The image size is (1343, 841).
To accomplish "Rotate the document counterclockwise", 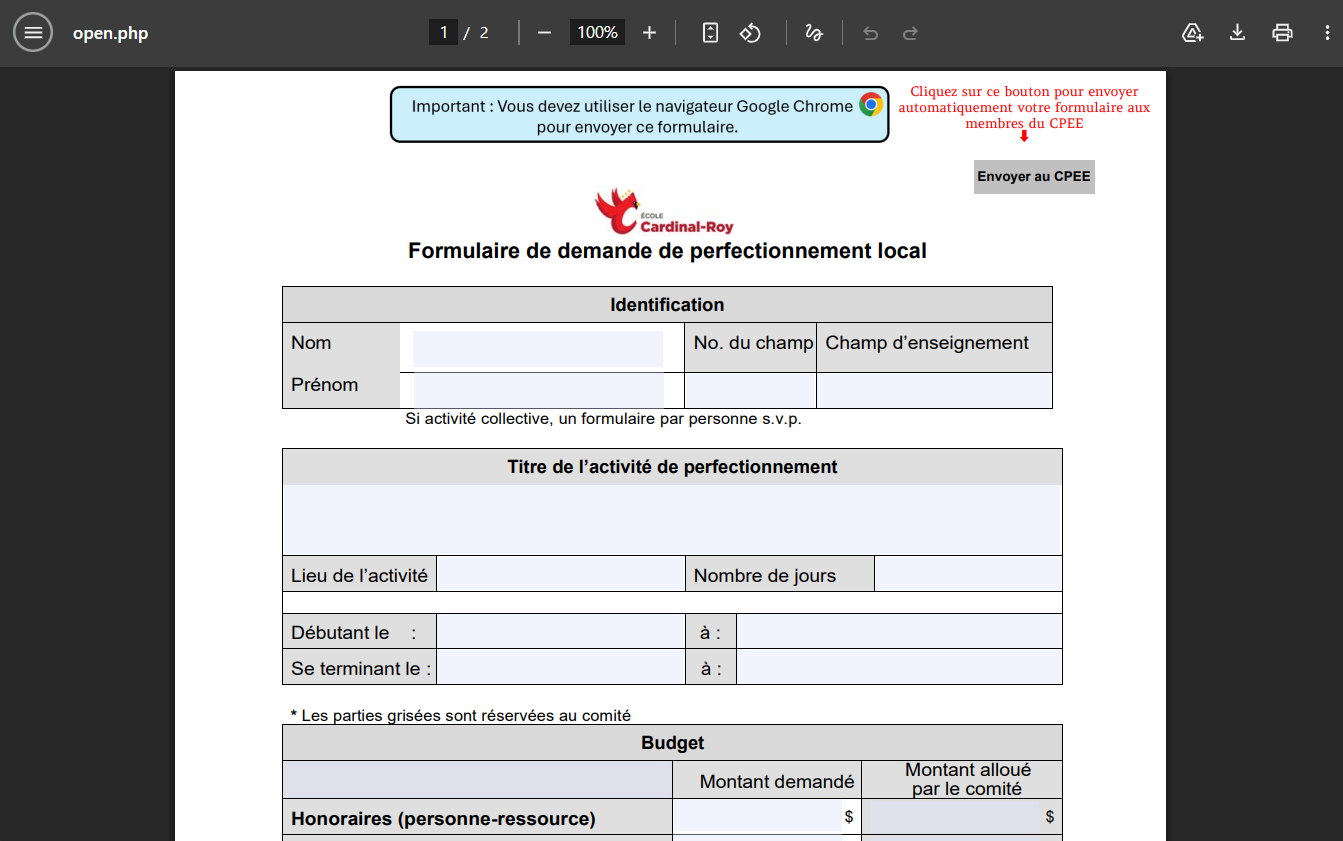I will coord(750,33).
